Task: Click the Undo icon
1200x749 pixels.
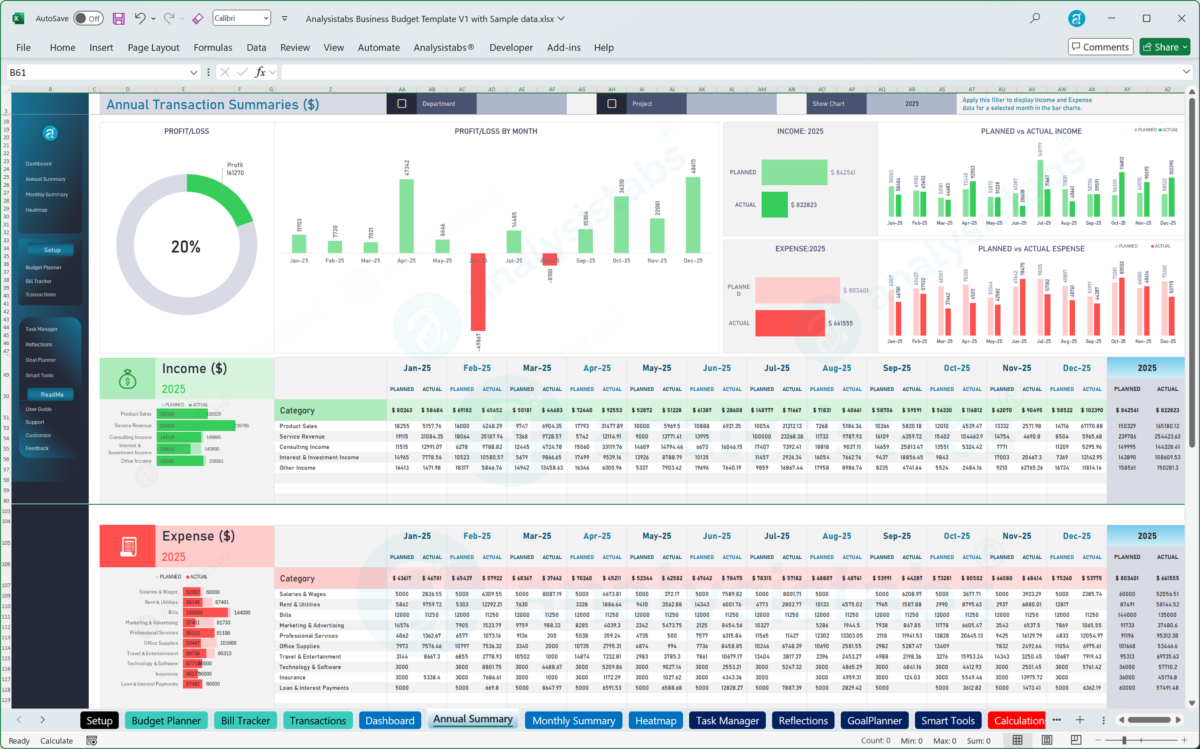Action: click(140, 18)
